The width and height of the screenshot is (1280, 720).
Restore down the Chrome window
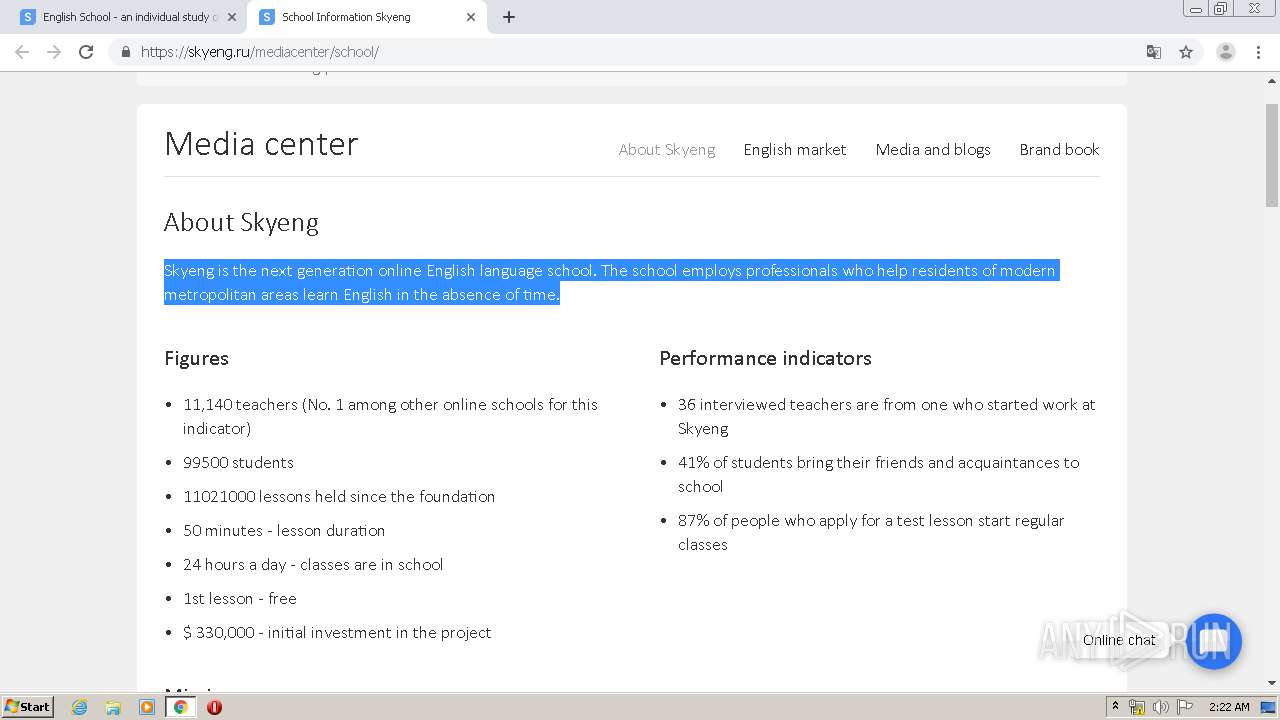(x=1221, y=9)
